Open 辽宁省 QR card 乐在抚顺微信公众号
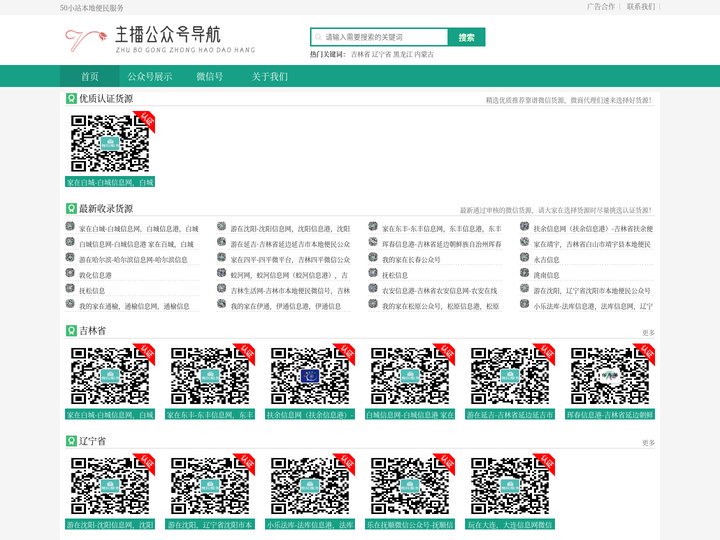This screenshot has width=720, height=540. 410,491
